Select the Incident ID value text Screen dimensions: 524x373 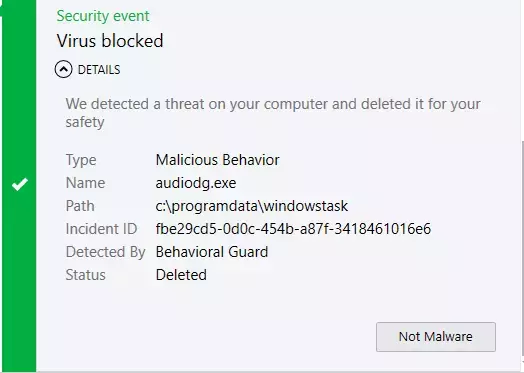click(x=293, y=229)
